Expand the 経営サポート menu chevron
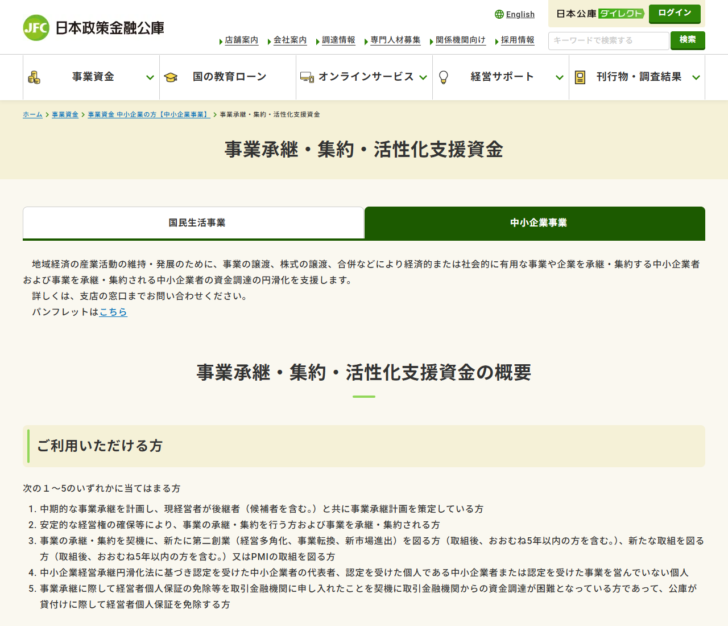This screenshot has height=626, width=728. [559, 78]
